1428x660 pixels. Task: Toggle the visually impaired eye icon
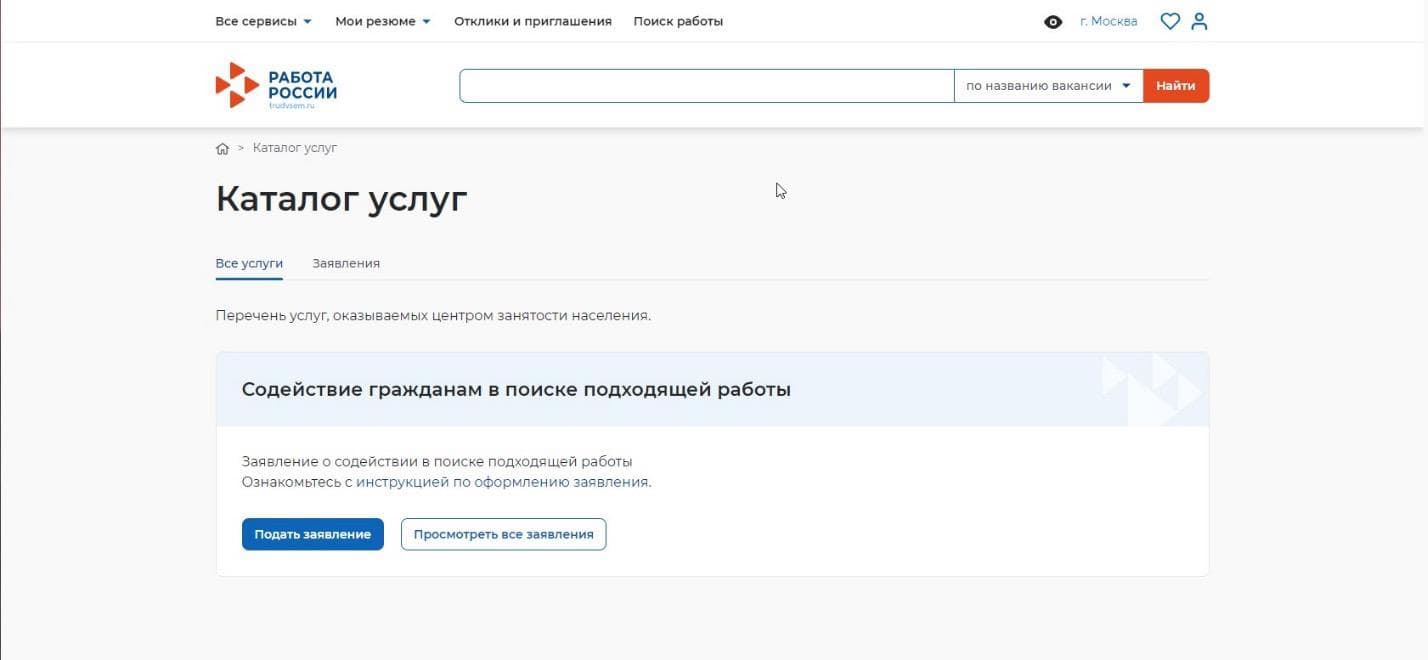[1052, 22]
